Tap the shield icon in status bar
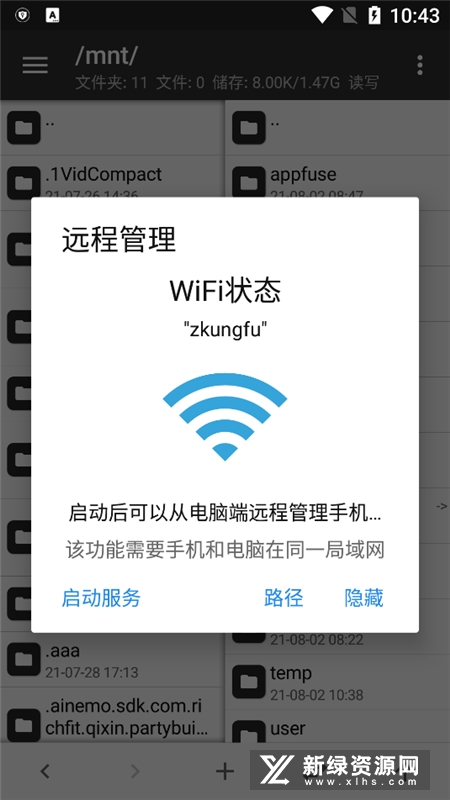 point(22,15)
